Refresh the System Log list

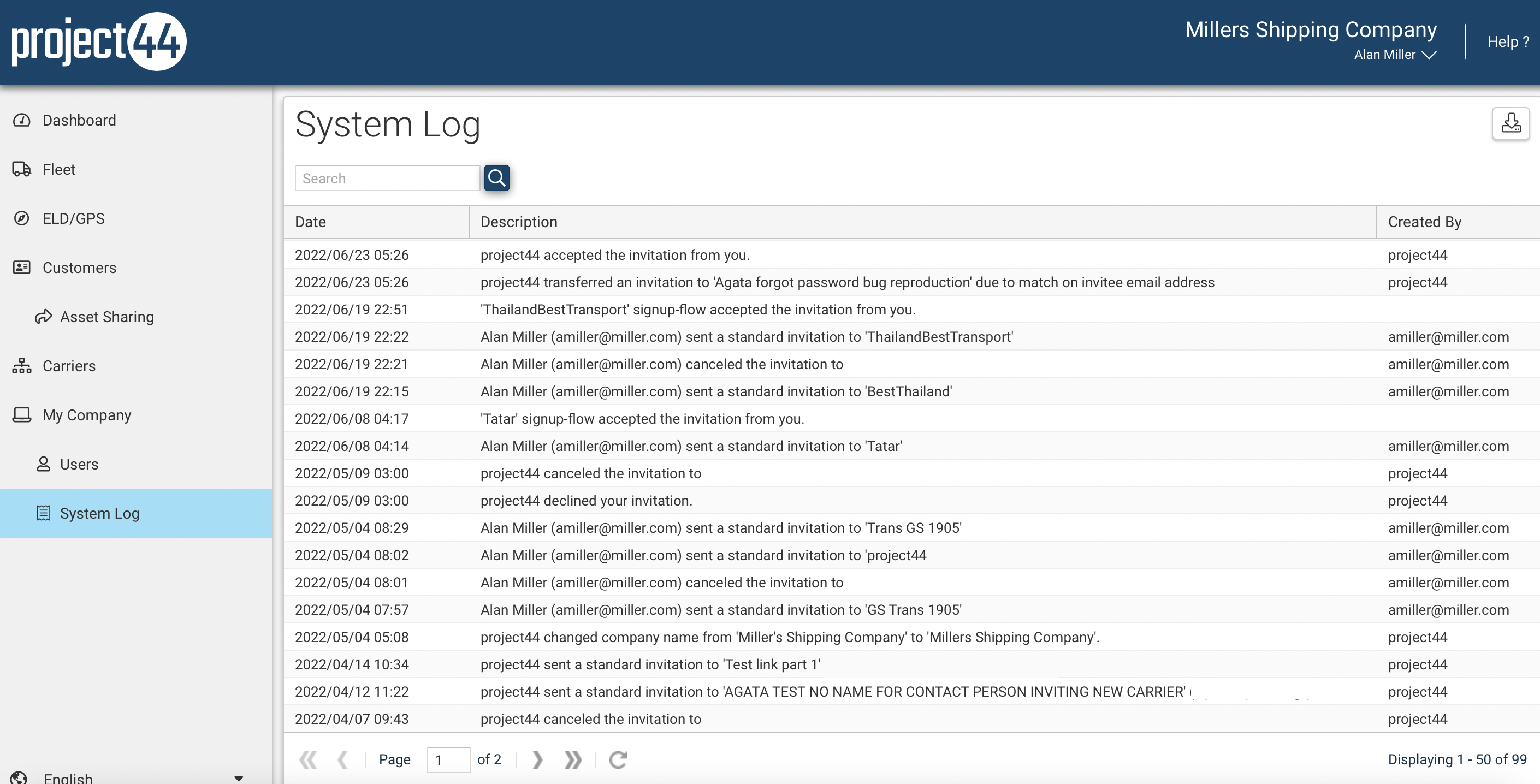pyautogui.click(x=618, y=759)
